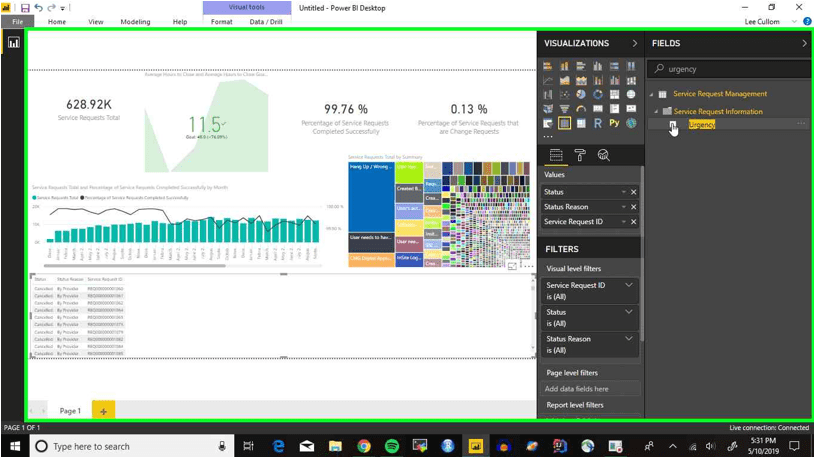Open the File menu

(18, 22)
